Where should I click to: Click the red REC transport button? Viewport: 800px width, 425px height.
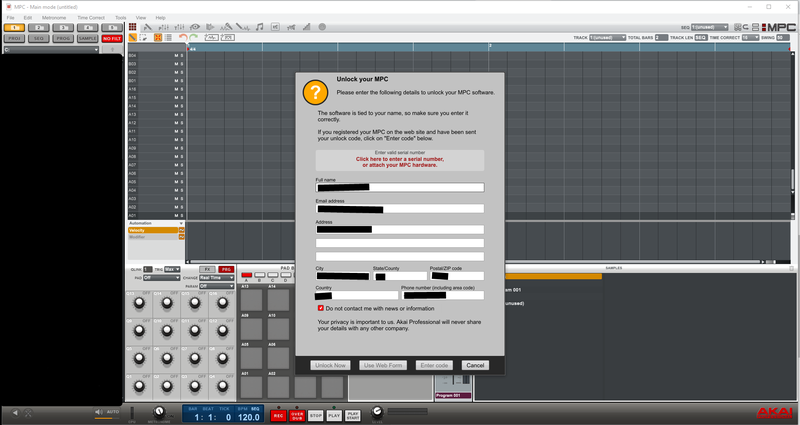coord(278,415)
